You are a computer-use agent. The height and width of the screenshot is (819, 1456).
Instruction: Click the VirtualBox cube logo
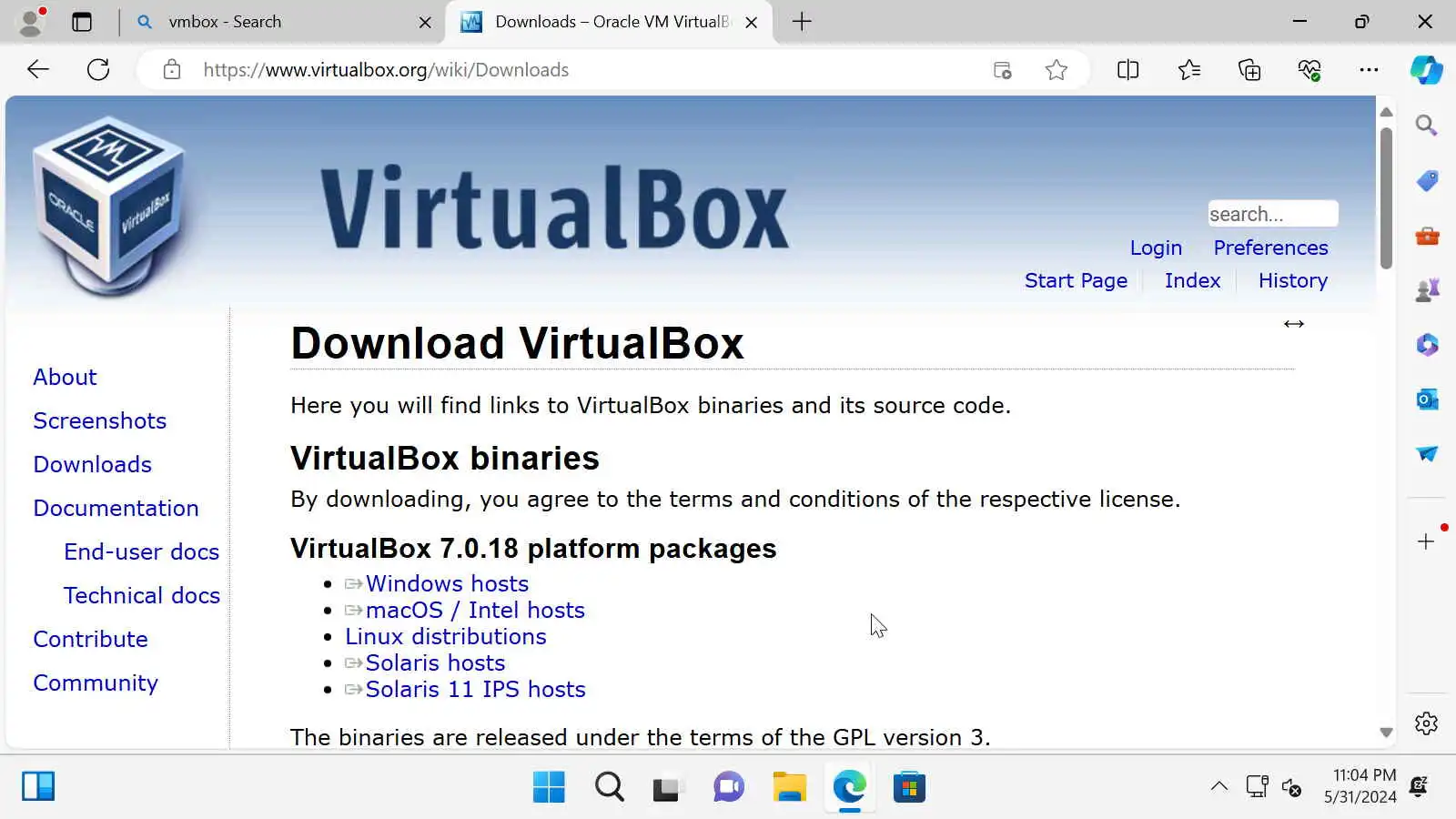tap(109, 205)
